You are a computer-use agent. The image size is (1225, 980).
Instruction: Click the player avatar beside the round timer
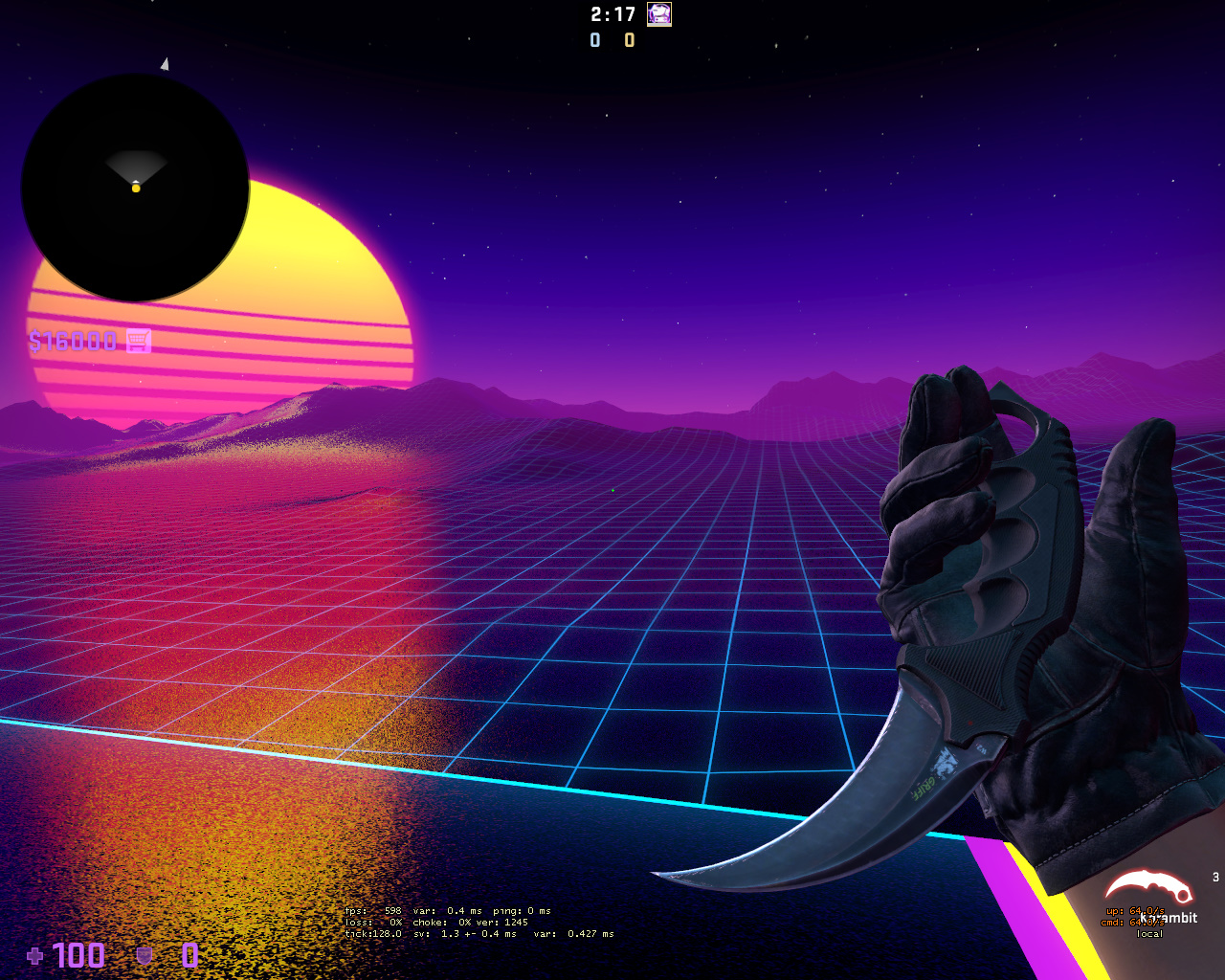pyautogui.click(x=659, y=13)
